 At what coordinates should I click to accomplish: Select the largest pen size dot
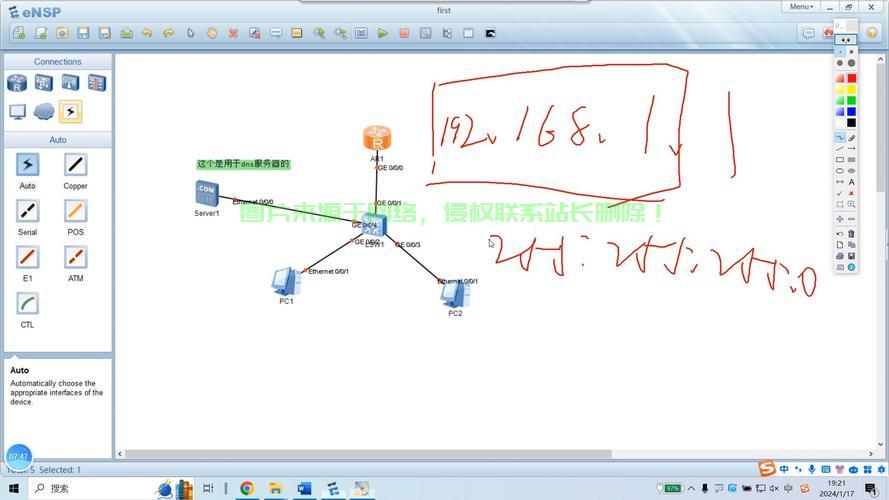[x=852, y=63]
